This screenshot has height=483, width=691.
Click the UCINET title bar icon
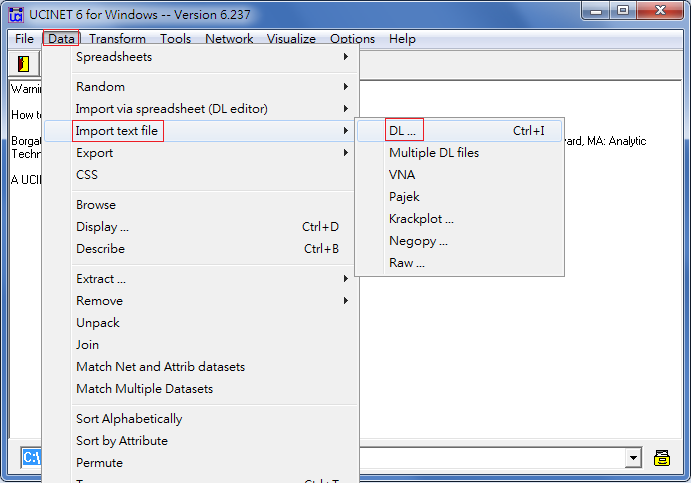point(16,15)
